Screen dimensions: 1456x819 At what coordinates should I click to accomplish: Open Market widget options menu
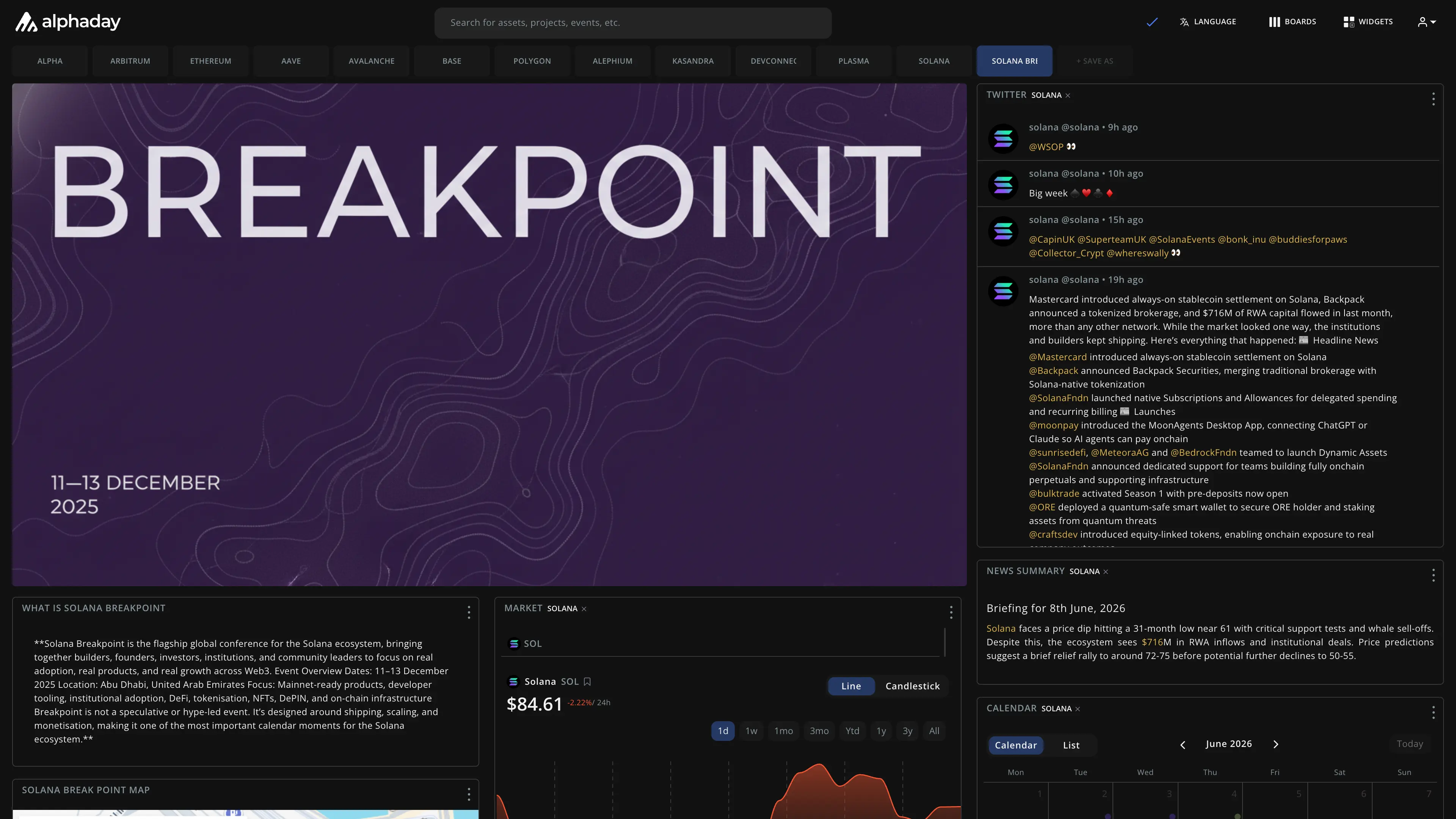951,612
